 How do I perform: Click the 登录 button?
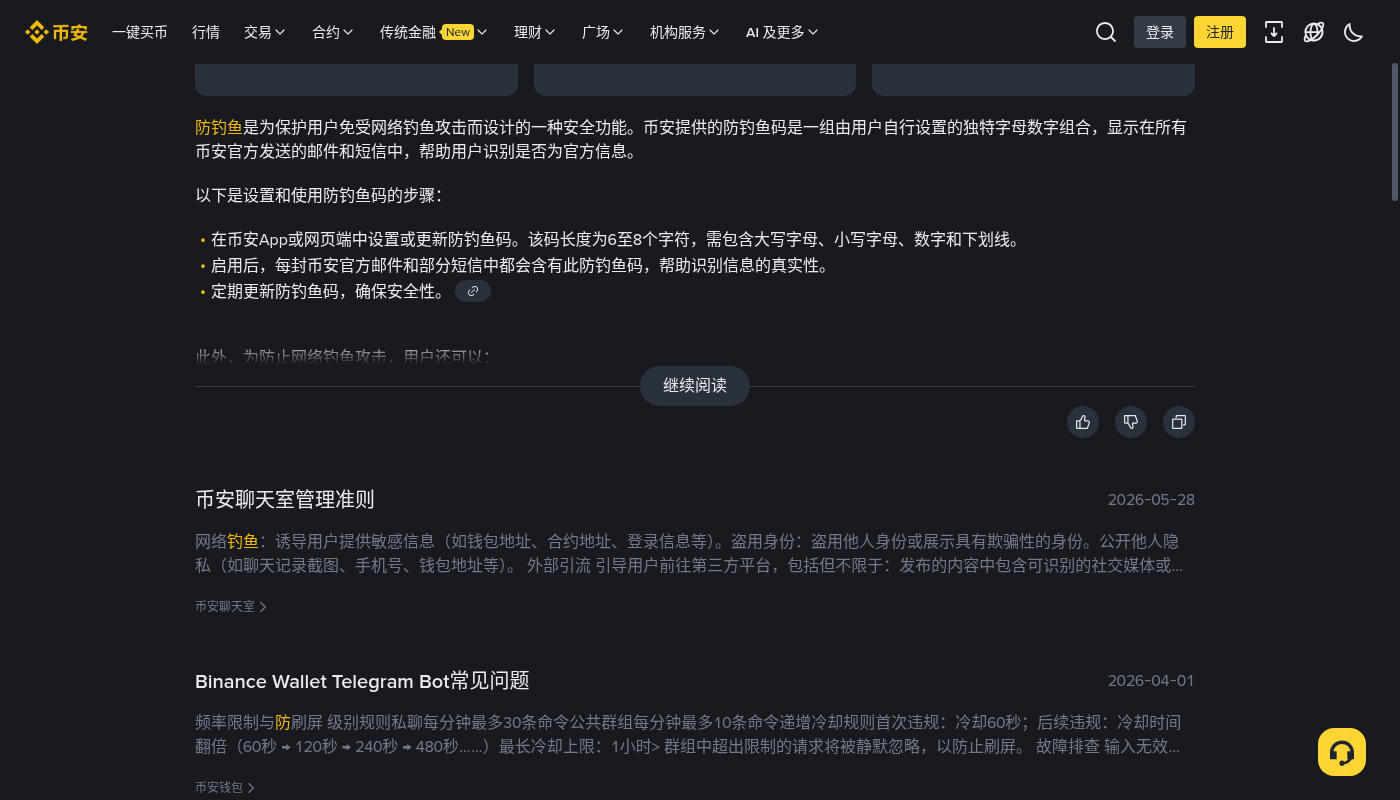(x=1160, y=32)
